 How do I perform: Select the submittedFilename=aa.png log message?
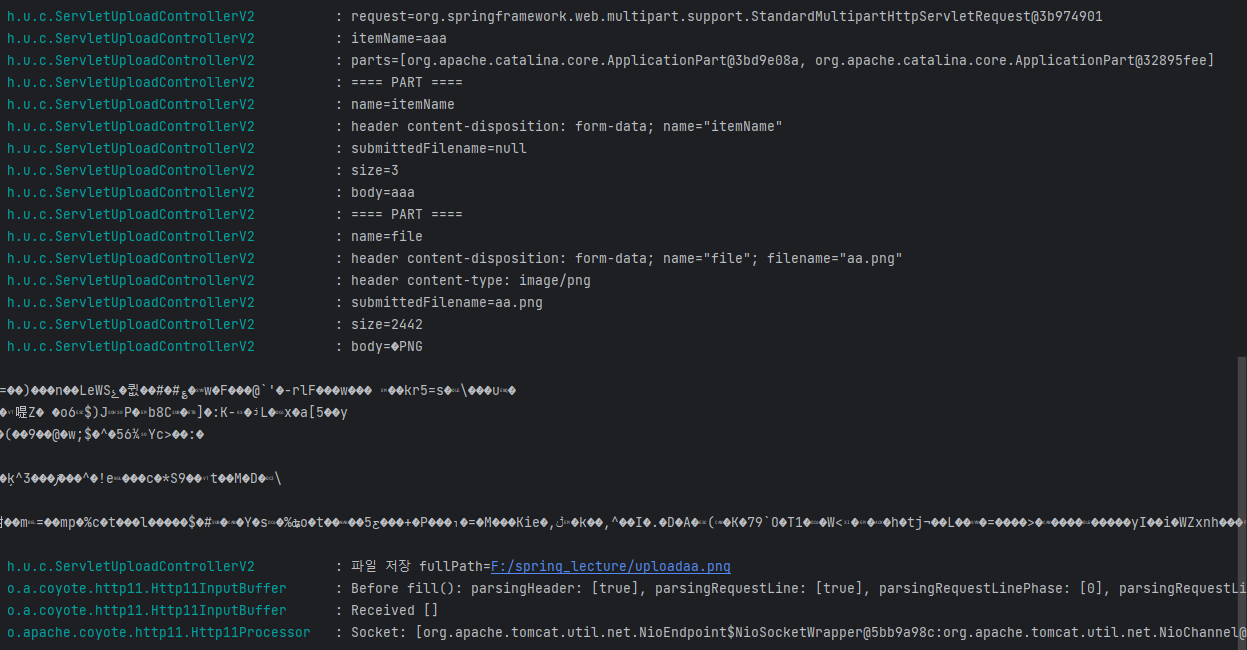point(446,302)
